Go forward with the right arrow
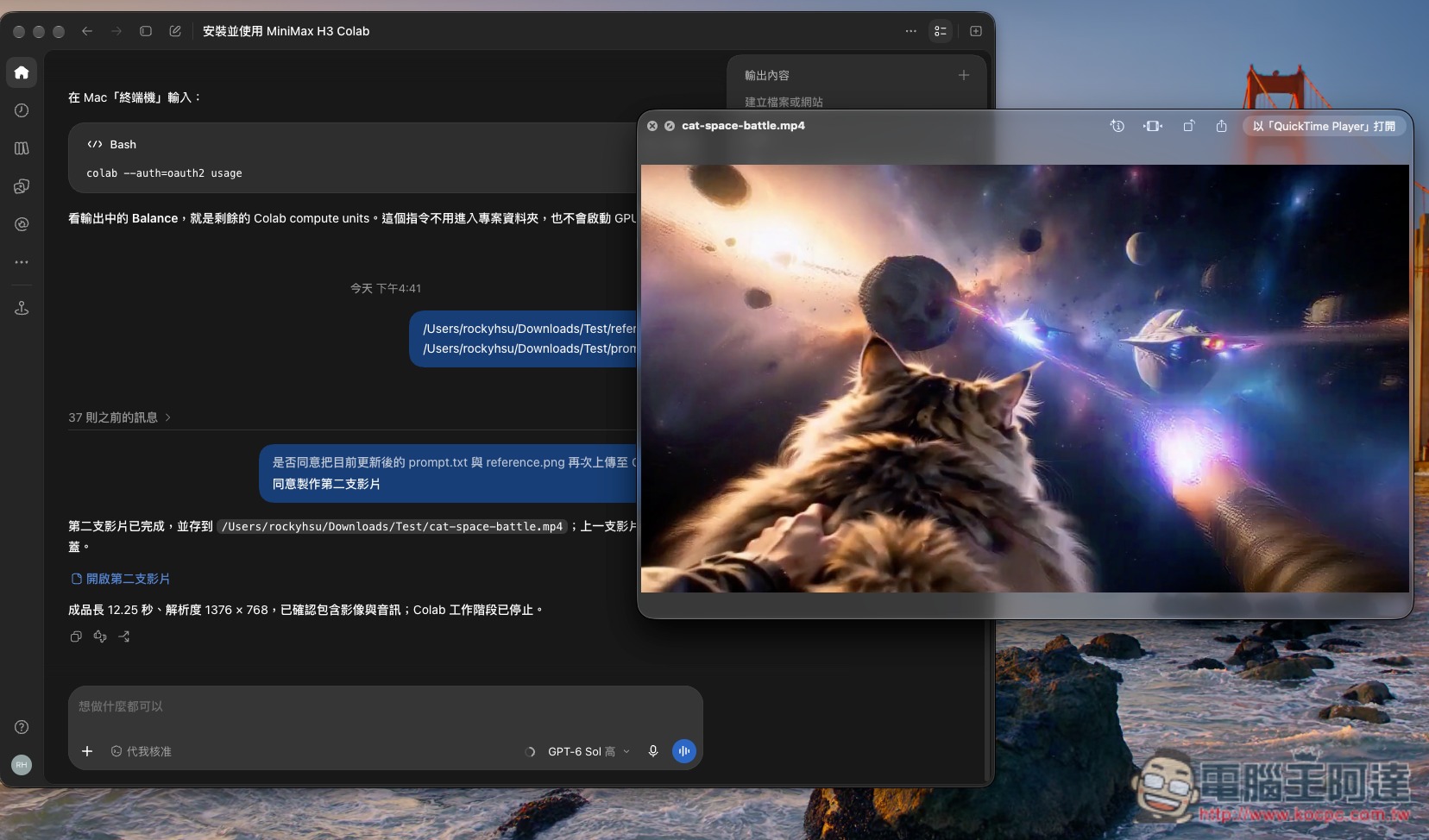 coord(116,31)
